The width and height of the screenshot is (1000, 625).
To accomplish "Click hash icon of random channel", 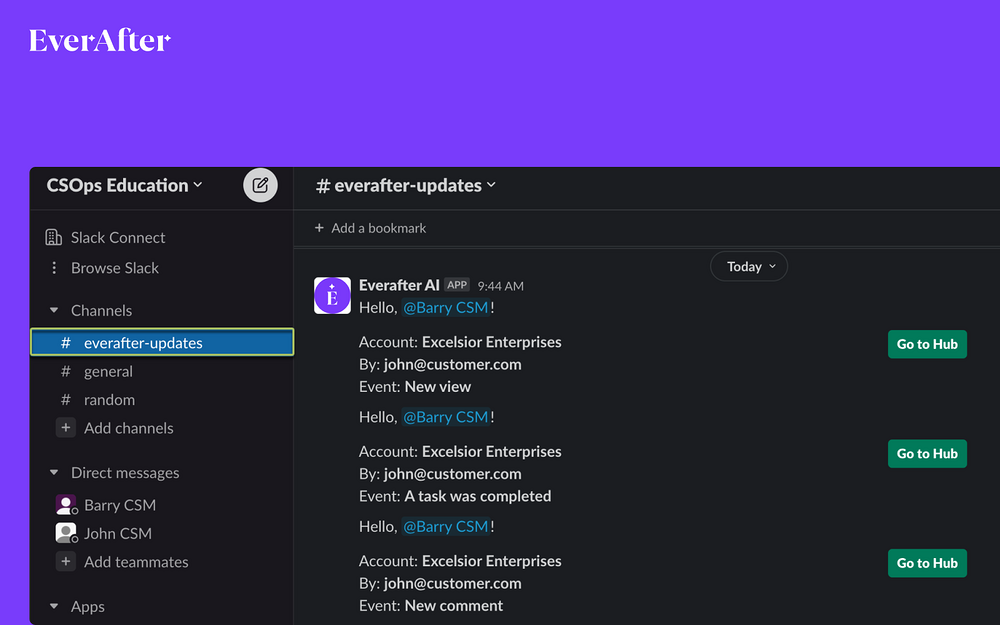I will click(66, 399).
